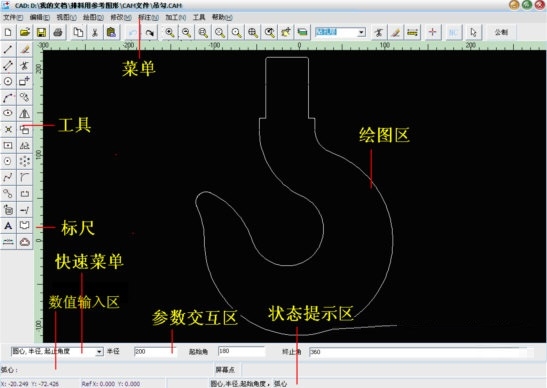Image resolution: width=547 pixels, height=388 pixels.
Task: Save the drawing with the floppy disk icon
Action: pos(42,32)
